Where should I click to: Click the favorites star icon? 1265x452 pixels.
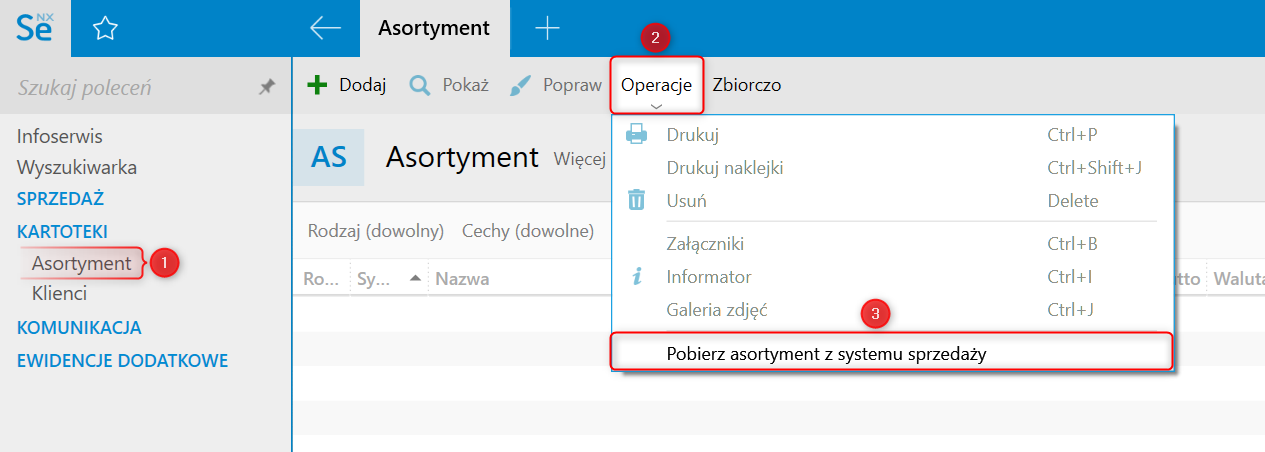(x=105, y=29)
